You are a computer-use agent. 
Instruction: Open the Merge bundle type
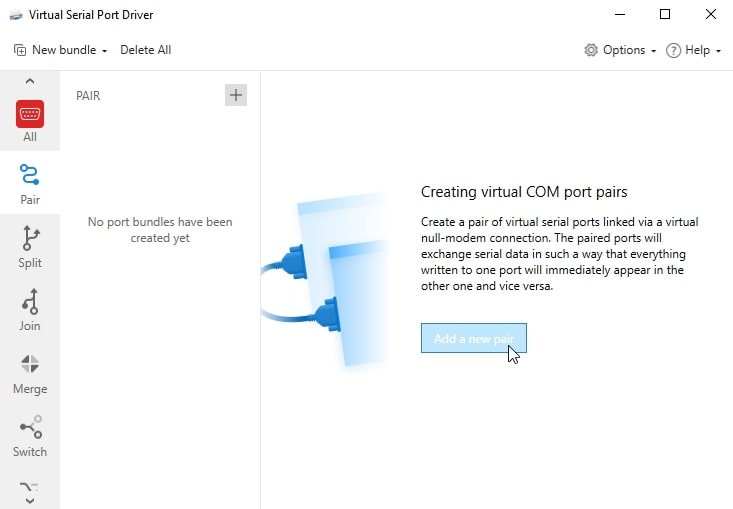point(30,373)
